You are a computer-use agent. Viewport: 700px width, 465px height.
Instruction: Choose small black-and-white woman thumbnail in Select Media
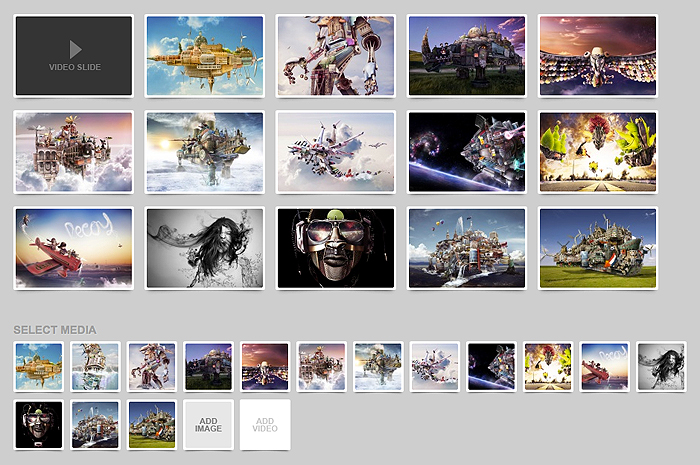(x=662, y=367)
